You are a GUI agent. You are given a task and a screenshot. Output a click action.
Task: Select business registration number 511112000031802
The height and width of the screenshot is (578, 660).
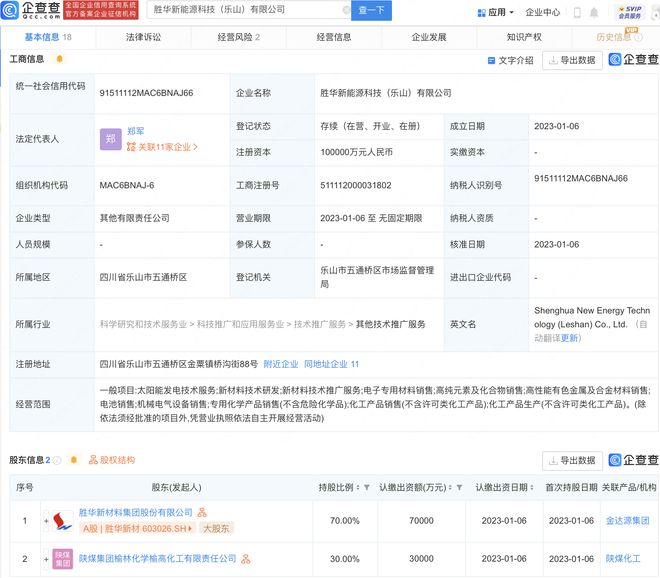click(x=356, y=185)
